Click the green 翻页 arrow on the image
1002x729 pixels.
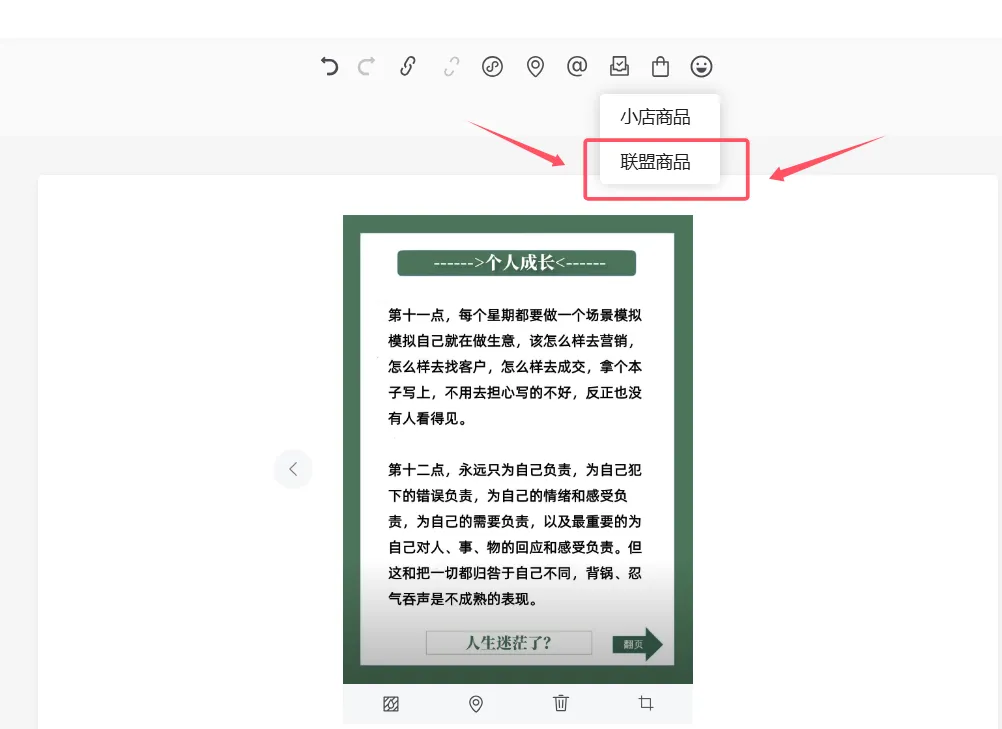[637, 644]
